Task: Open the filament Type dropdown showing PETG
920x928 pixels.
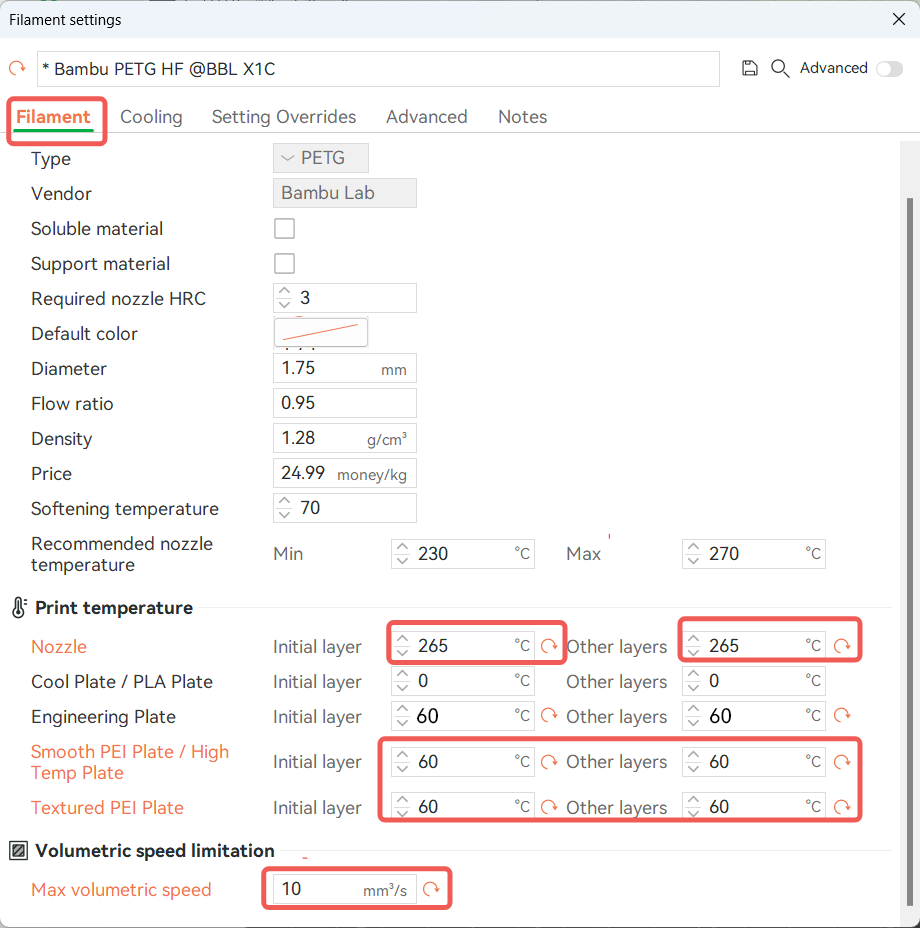Action: (321, 158)
